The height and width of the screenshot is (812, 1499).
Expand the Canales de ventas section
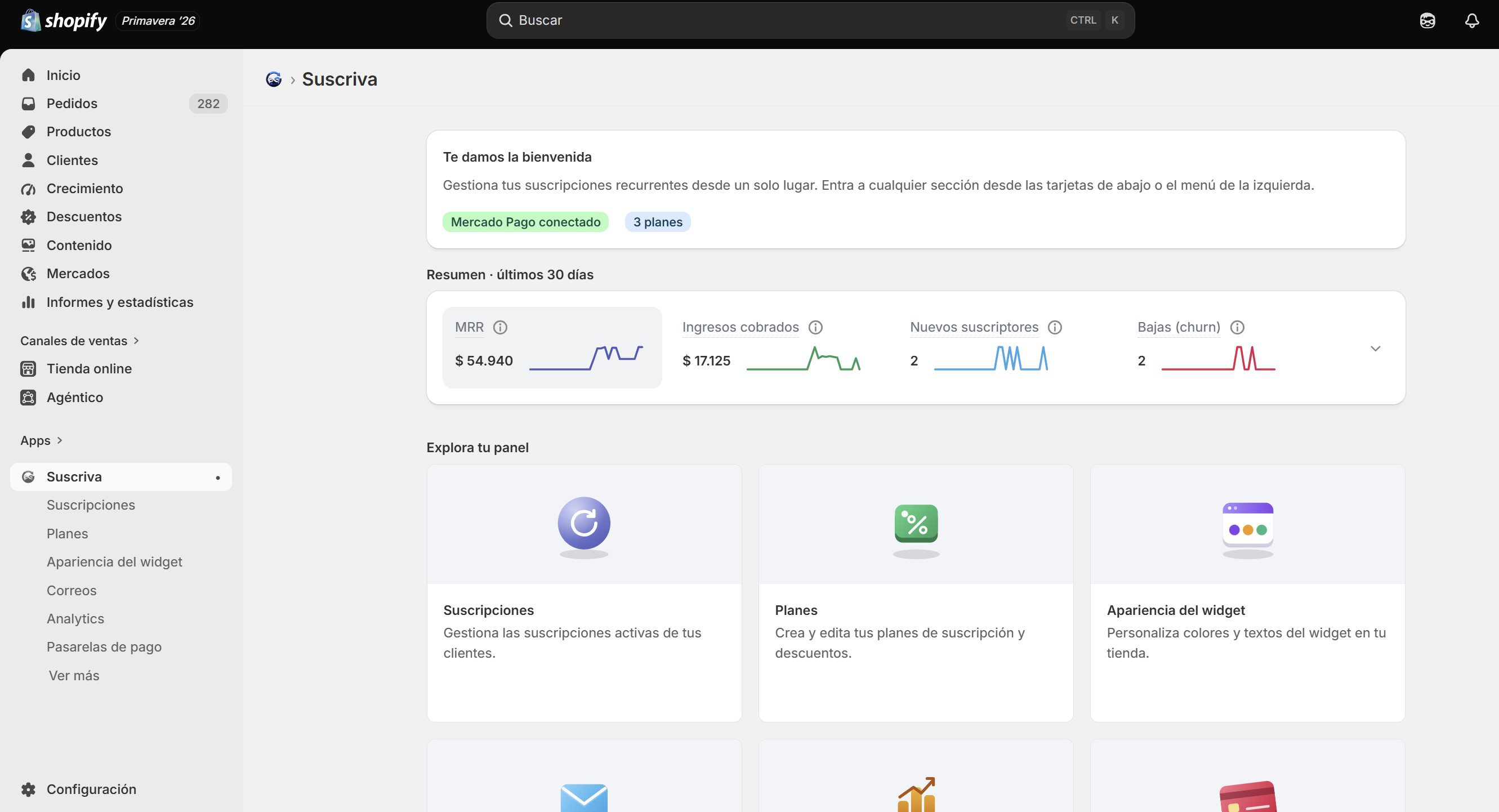point(80,341)
